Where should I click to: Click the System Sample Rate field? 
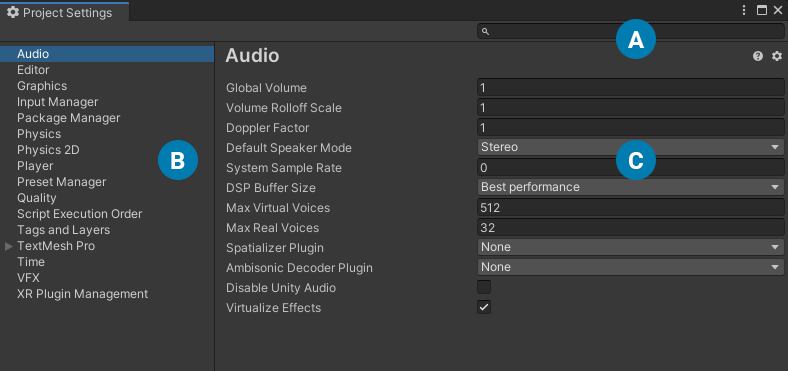tap(631, 167)
